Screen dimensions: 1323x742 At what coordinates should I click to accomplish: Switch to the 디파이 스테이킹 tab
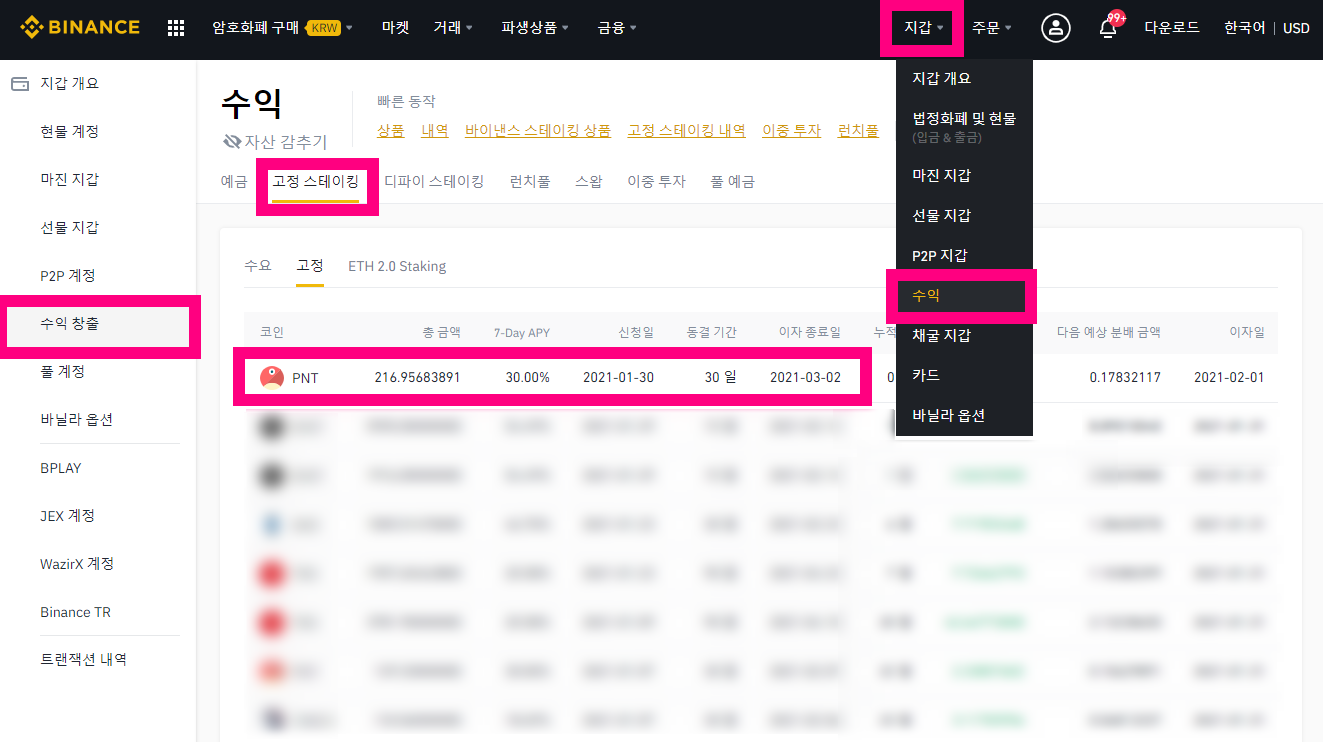point(434,182)
